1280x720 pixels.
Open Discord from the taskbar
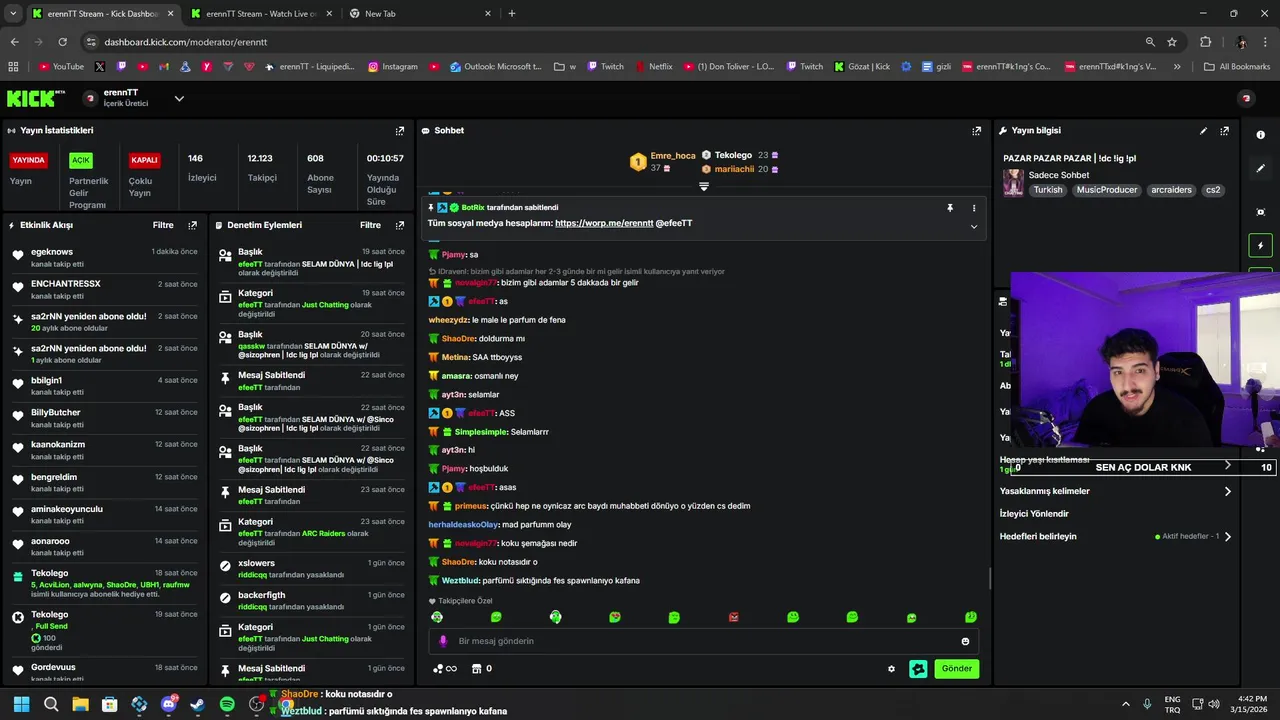point(169,704)
